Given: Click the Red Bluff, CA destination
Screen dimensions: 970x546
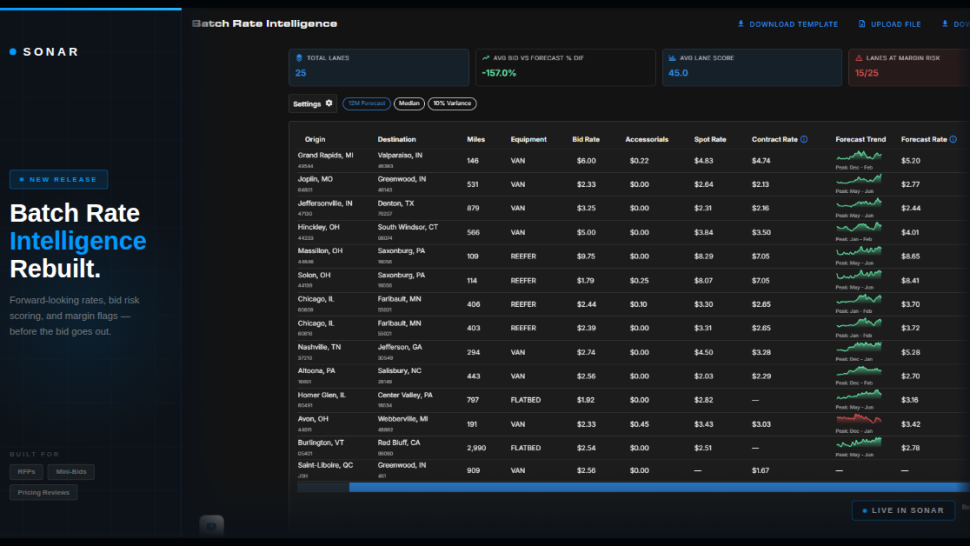Looking at the screenshot, I should coord(399,443).
